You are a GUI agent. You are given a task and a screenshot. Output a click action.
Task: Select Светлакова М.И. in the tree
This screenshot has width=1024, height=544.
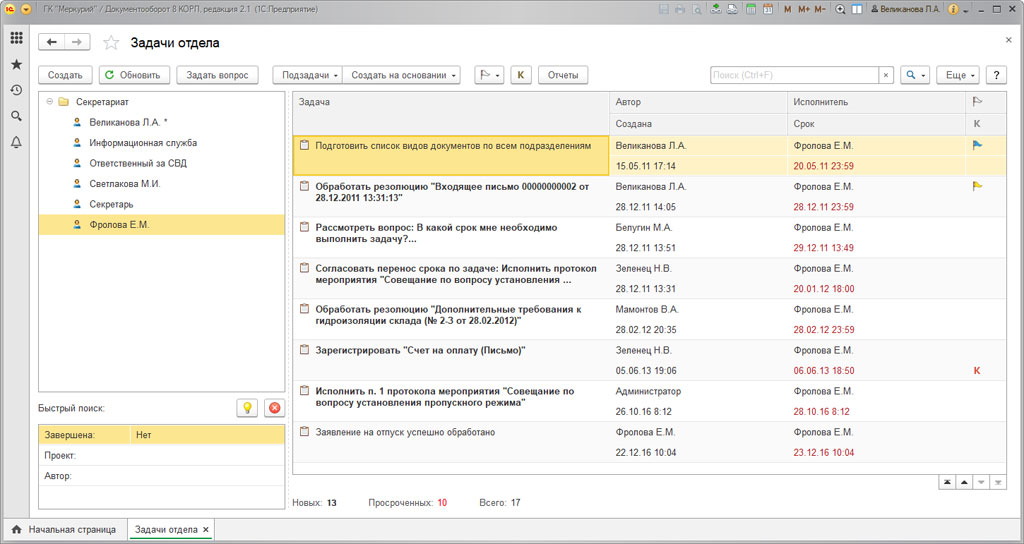(x=124, y=184)
